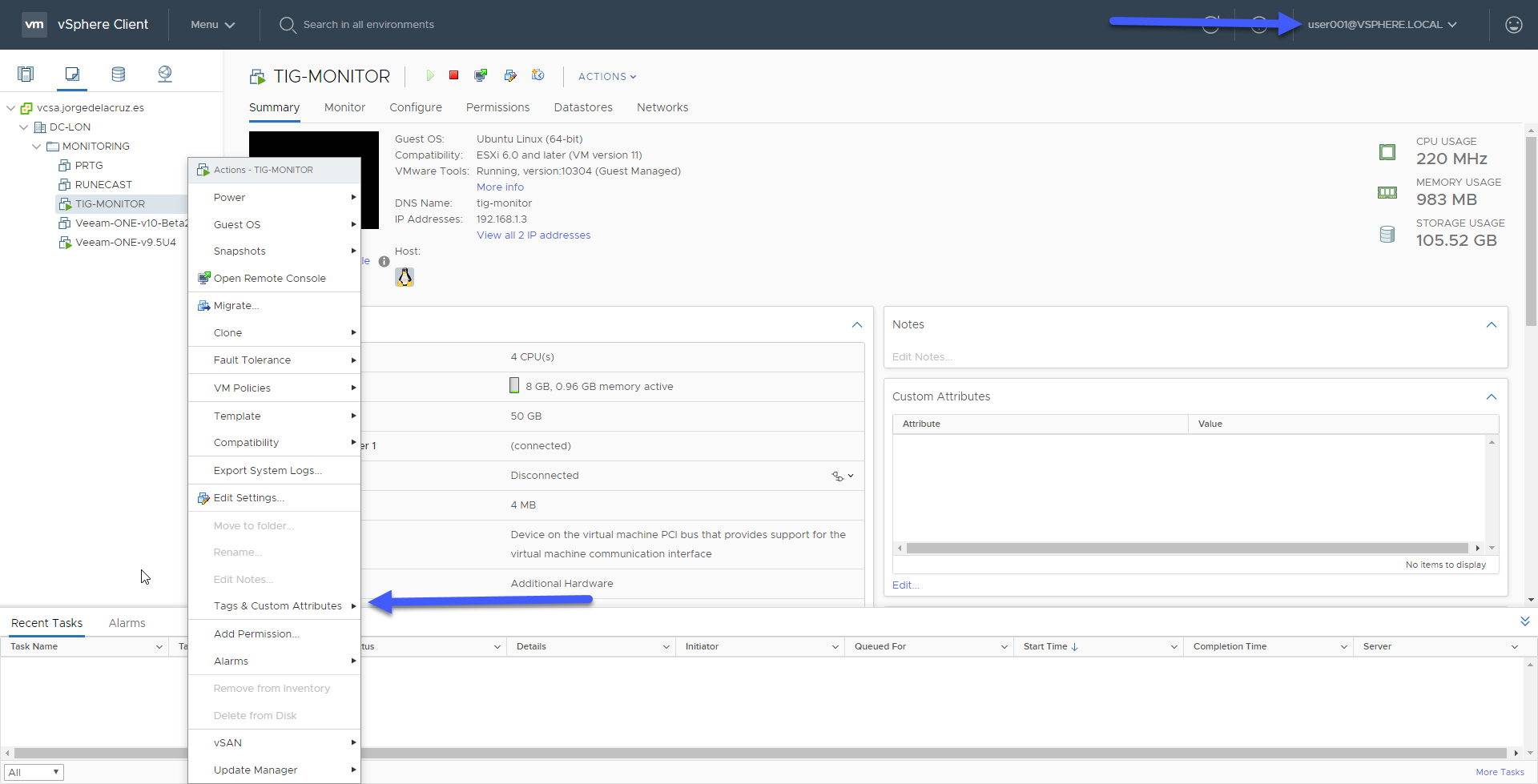
Task: Open the ACTIONS dropdown
Action: click(x=607, y=76)
